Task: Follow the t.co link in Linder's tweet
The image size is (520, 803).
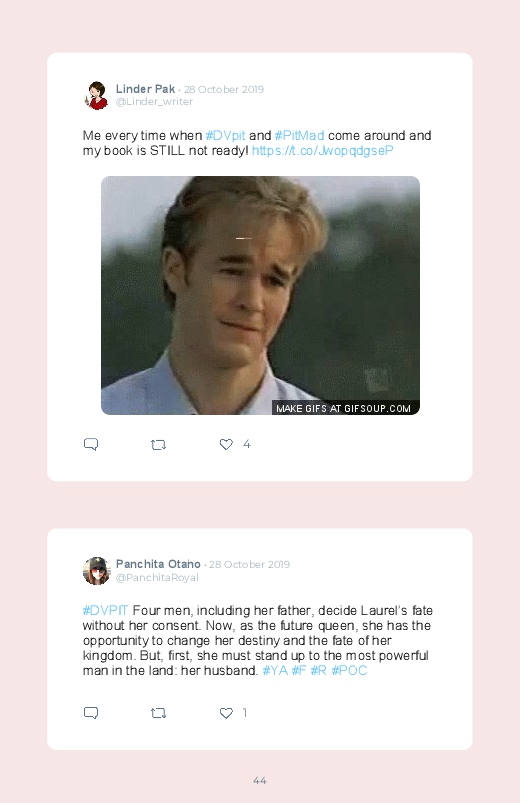Action: [322, 151]
